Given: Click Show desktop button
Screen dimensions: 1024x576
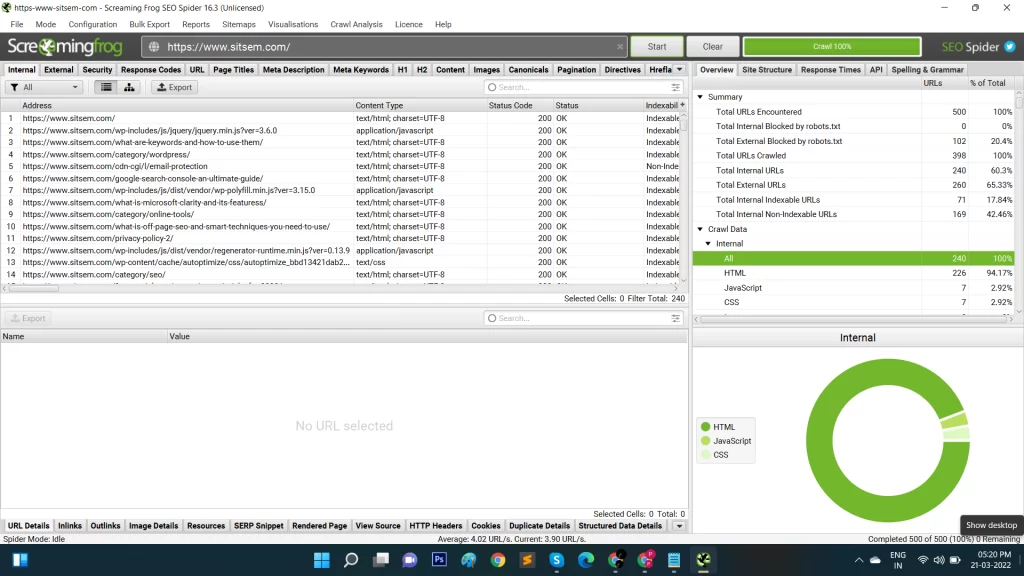Looking at the screenshot, I should pos(991,525).
